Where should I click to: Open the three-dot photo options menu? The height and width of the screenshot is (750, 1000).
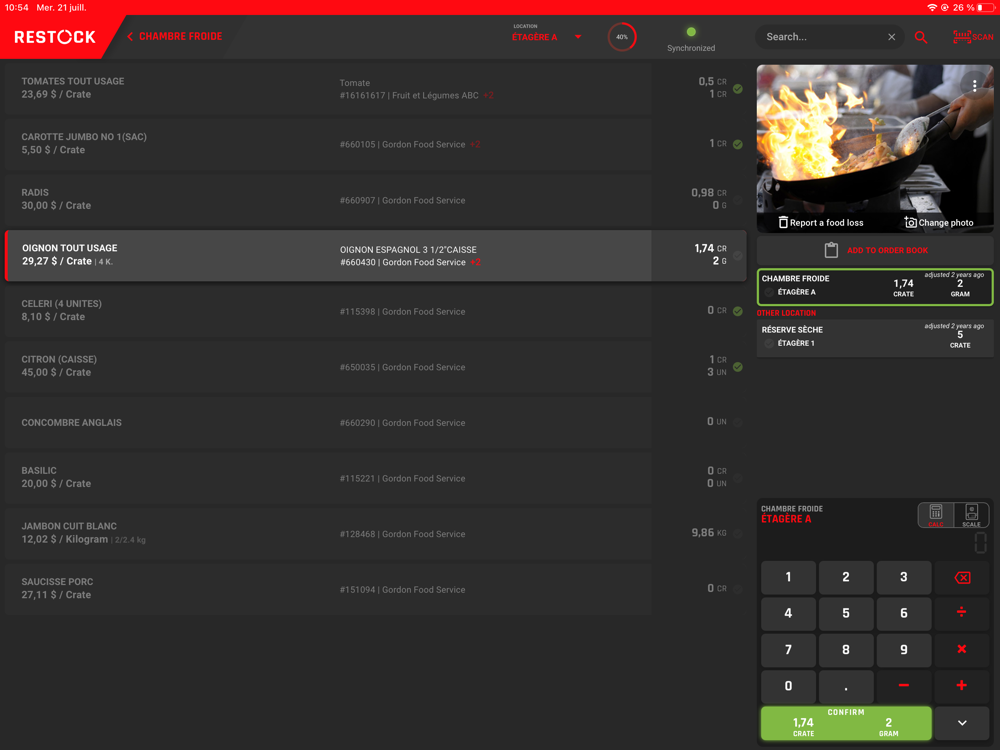(975, 86)
